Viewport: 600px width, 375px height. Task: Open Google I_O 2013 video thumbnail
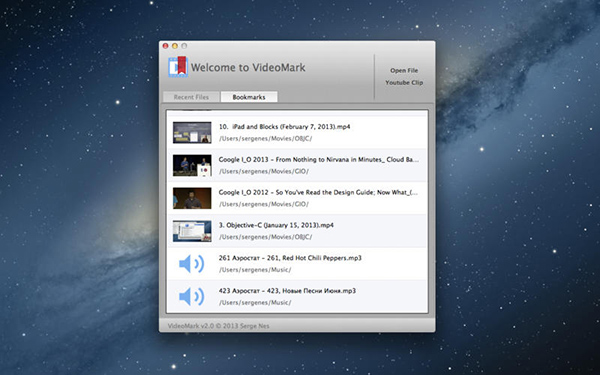[192, 165]
